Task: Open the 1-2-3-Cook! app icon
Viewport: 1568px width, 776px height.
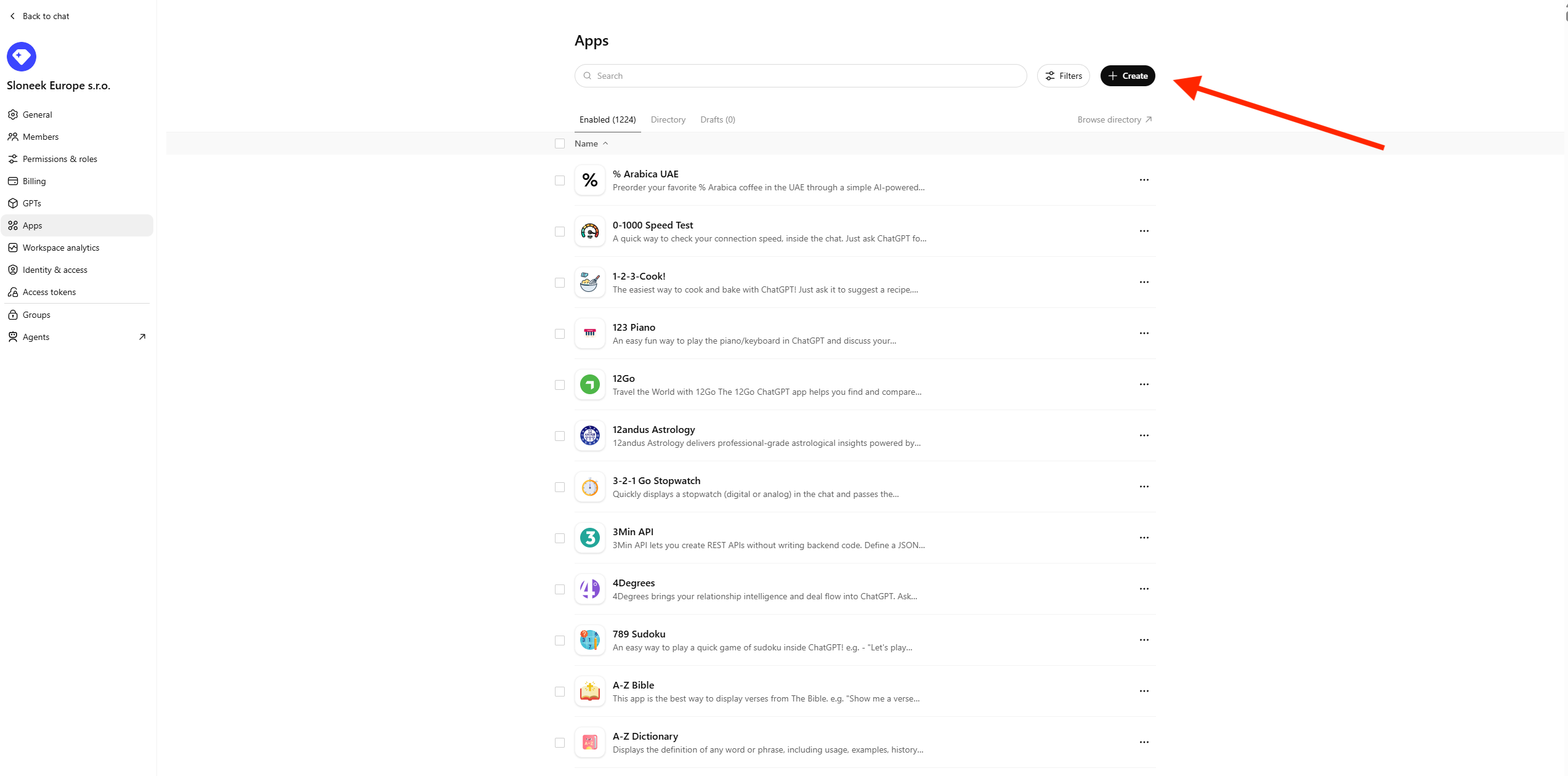Action: 590,283
